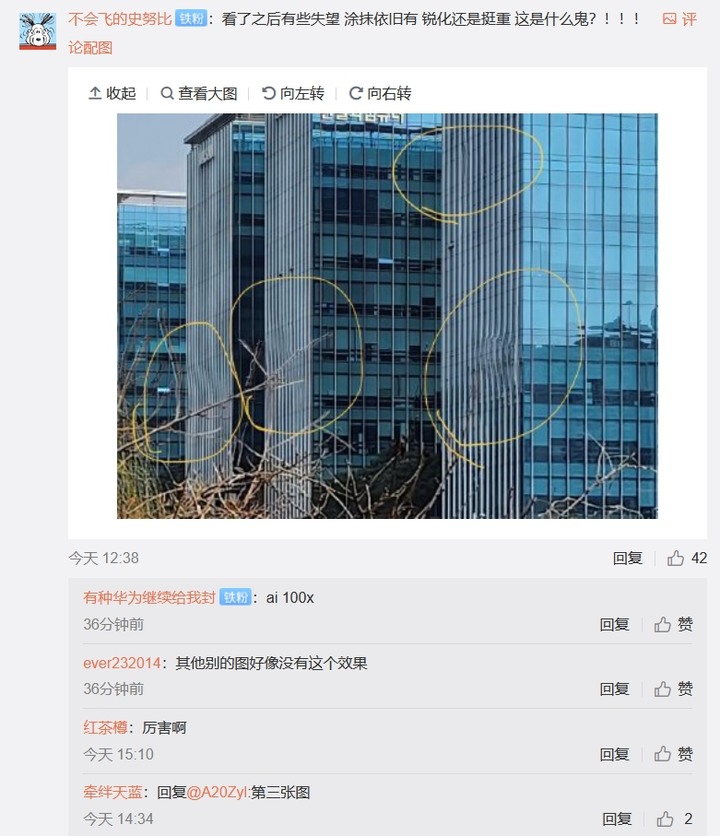The width and height of the screenshot is (720, 836).
Task: Open profile of 有种华为继续给我封
Action: [x=149, y=598]
